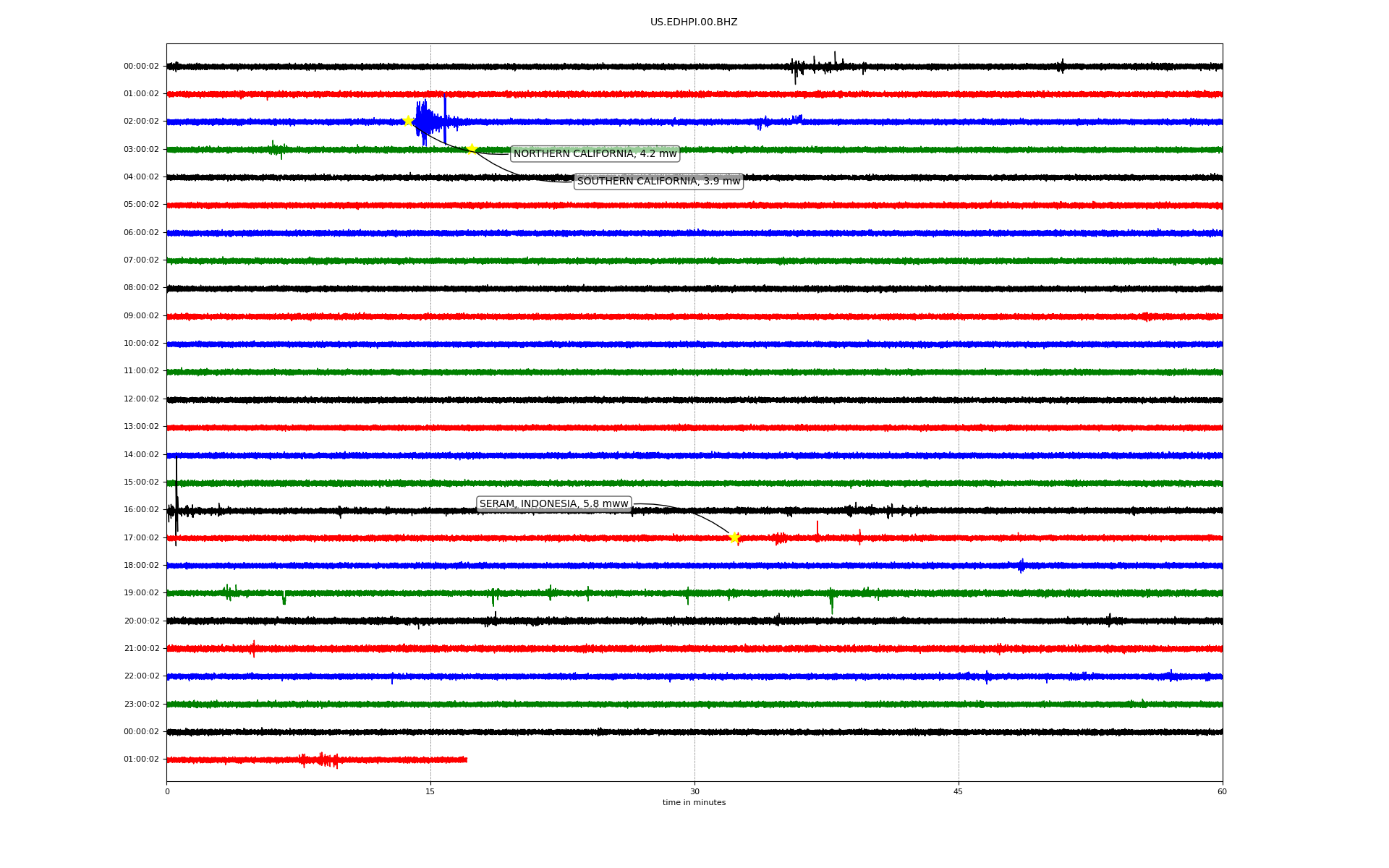1389x868 pixels.
Task: Click the yellow star on the 02:00:02 trace
Action: click(408, 121)
